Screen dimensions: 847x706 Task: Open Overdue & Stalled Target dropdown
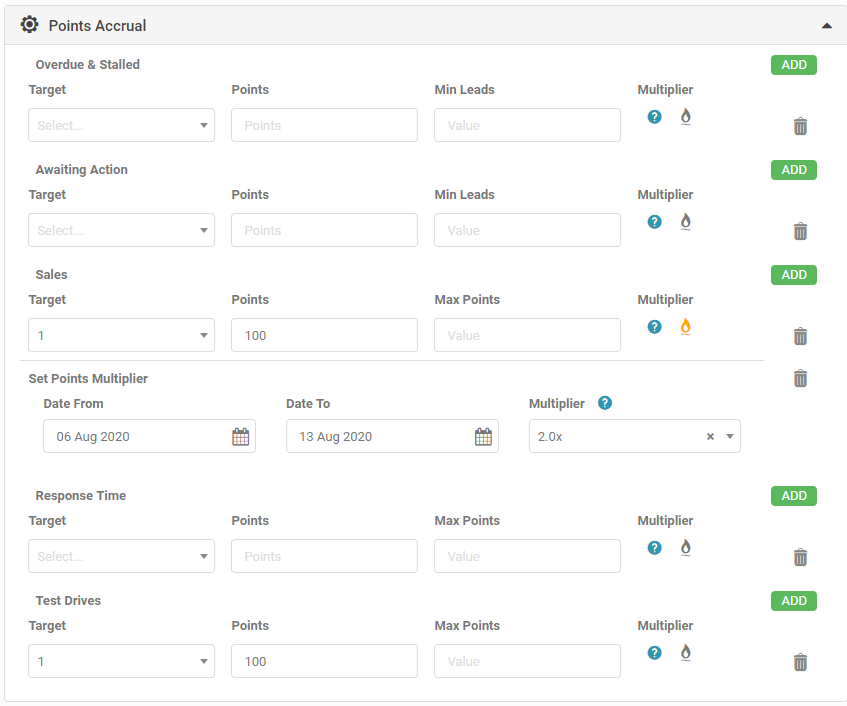[x=121, y=126]
